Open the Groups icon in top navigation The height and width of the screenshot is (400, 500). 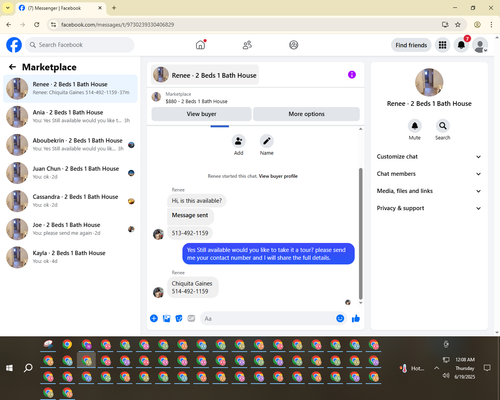pos(294,45)
